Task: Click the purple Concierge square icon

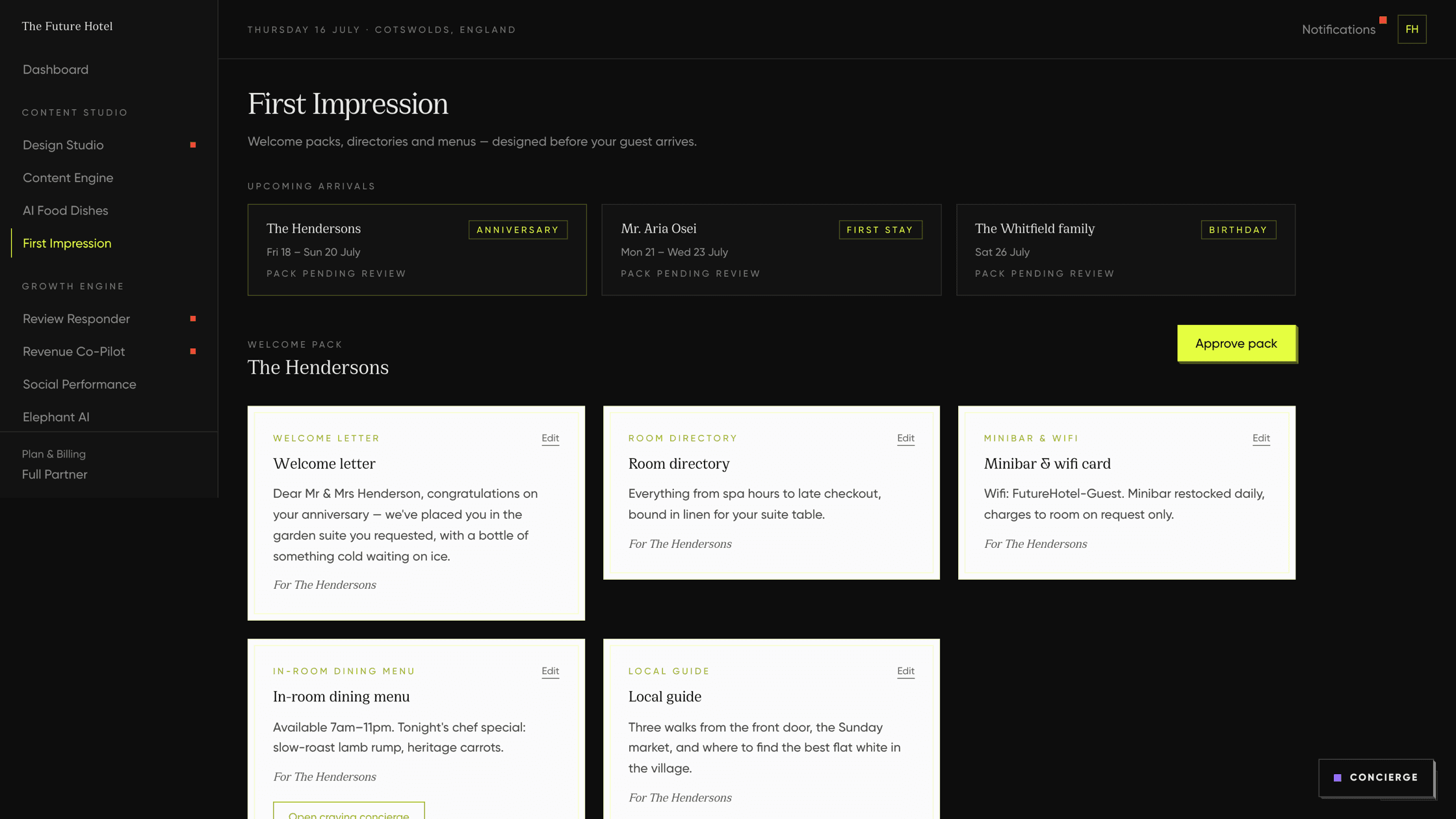Action: click(1338, 778)
